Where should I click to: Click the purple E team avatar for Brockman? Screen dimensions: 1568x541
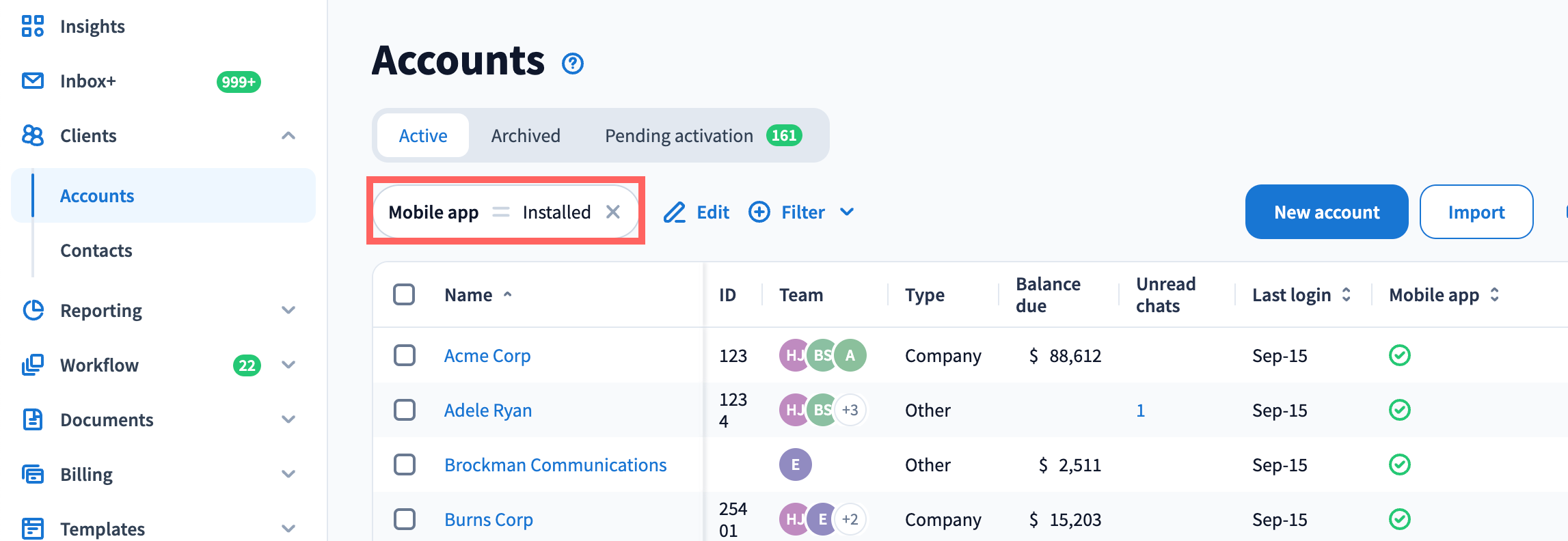pyautogui.click(x=795, y=465)
